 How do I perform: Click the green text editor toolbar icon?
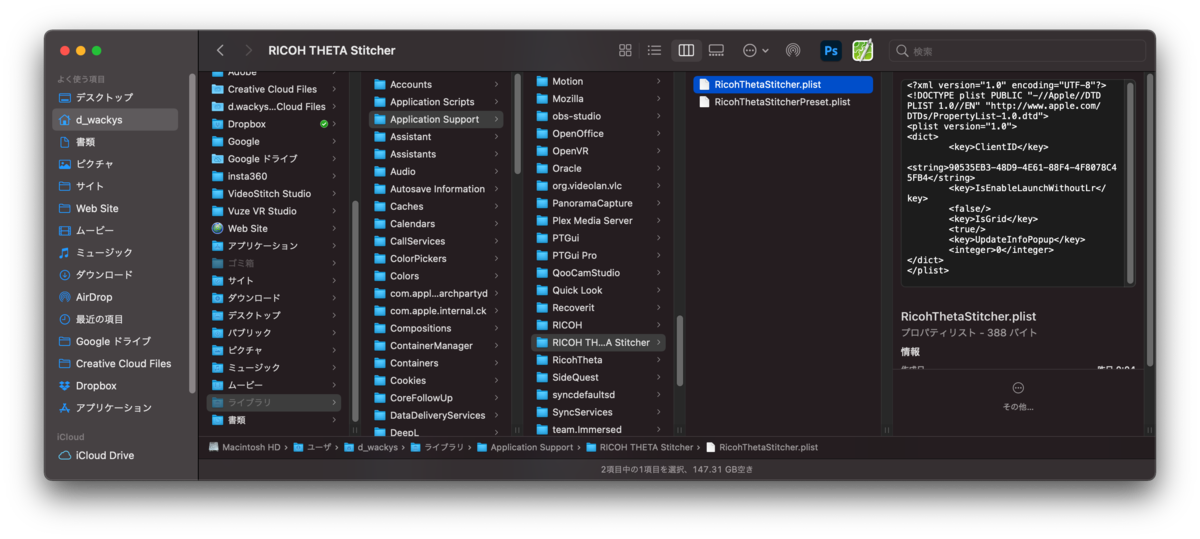[x=862, y=50]
